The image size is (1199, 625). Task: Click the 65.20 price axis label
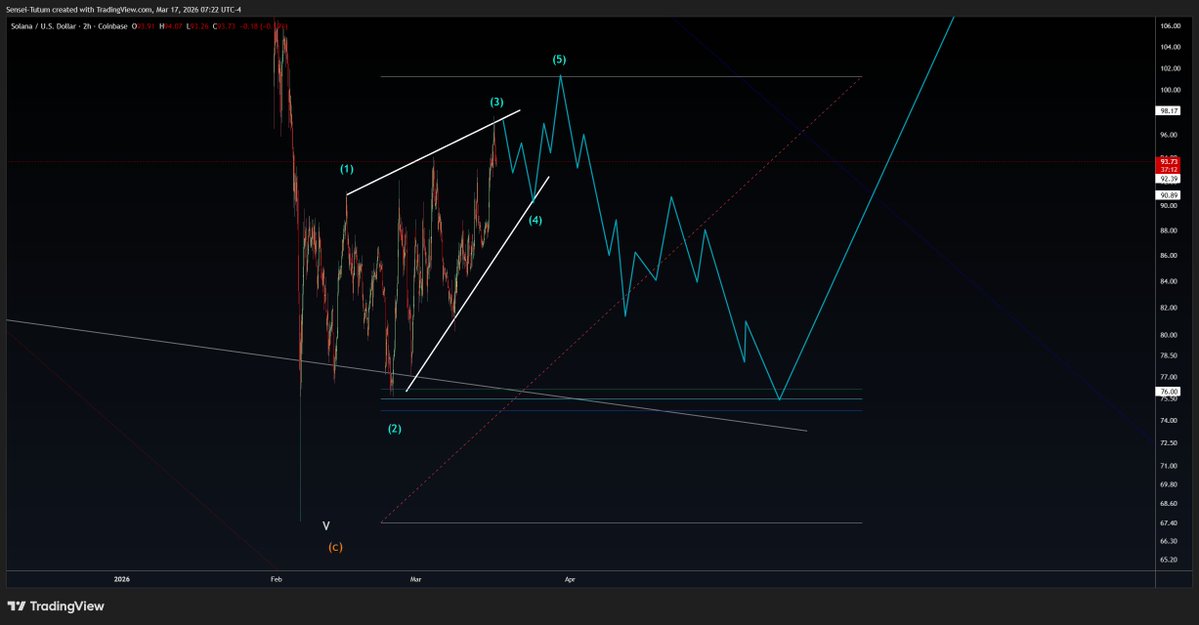point(1170,560)
